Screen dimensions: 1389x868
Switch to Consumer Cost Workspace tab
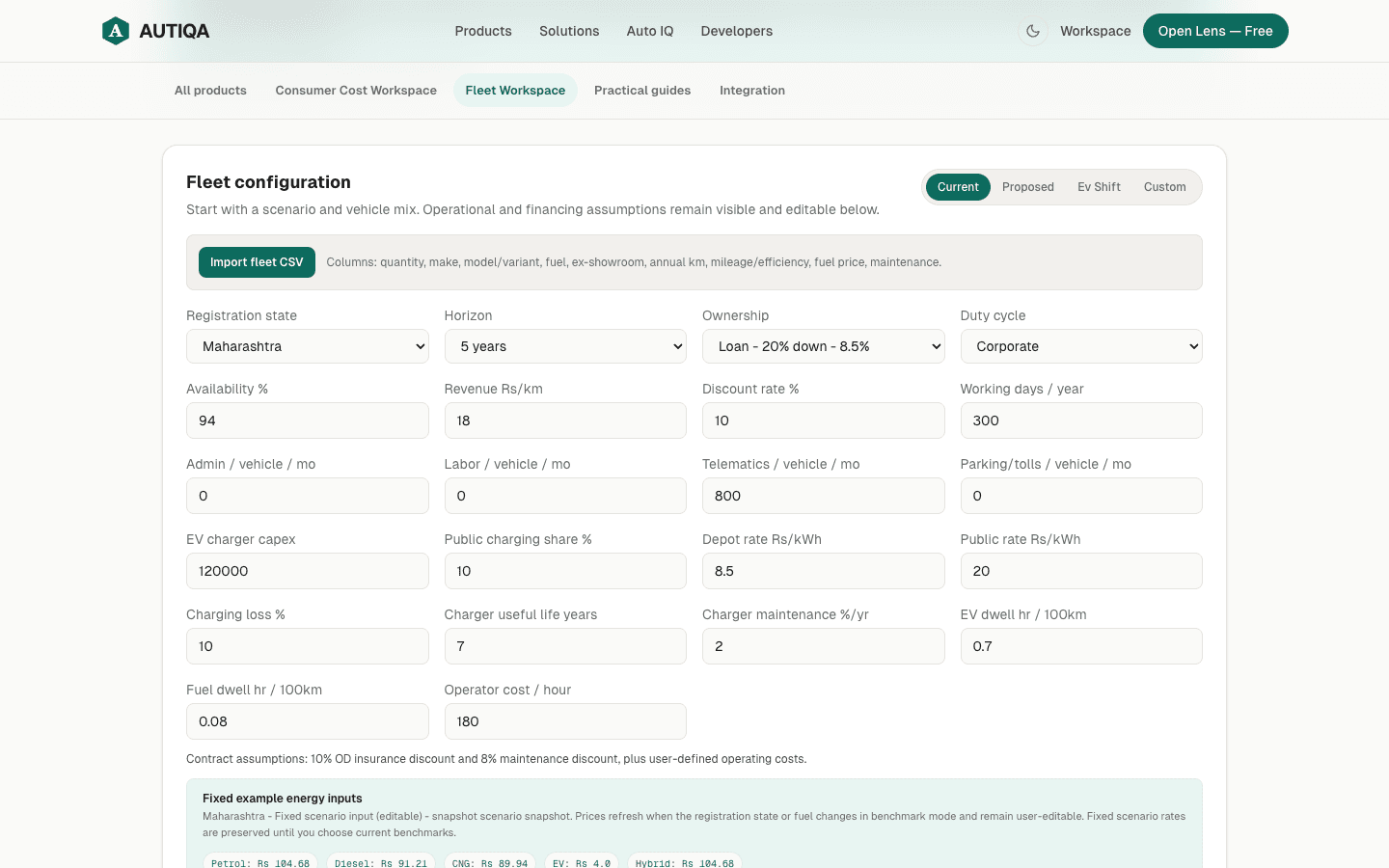356,91
